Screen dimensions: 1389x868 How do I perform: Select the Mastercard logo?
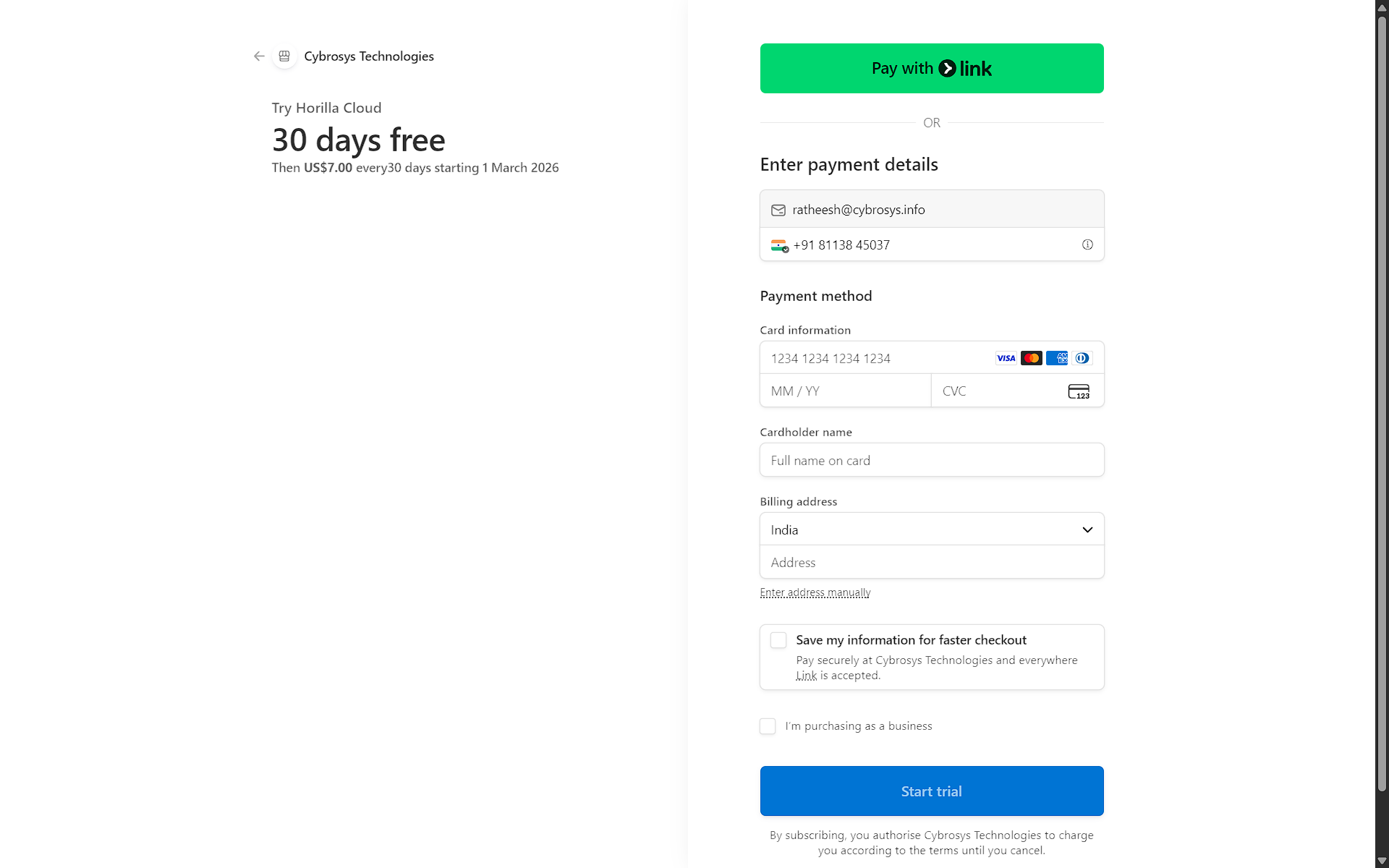(x=1031, y=358)
